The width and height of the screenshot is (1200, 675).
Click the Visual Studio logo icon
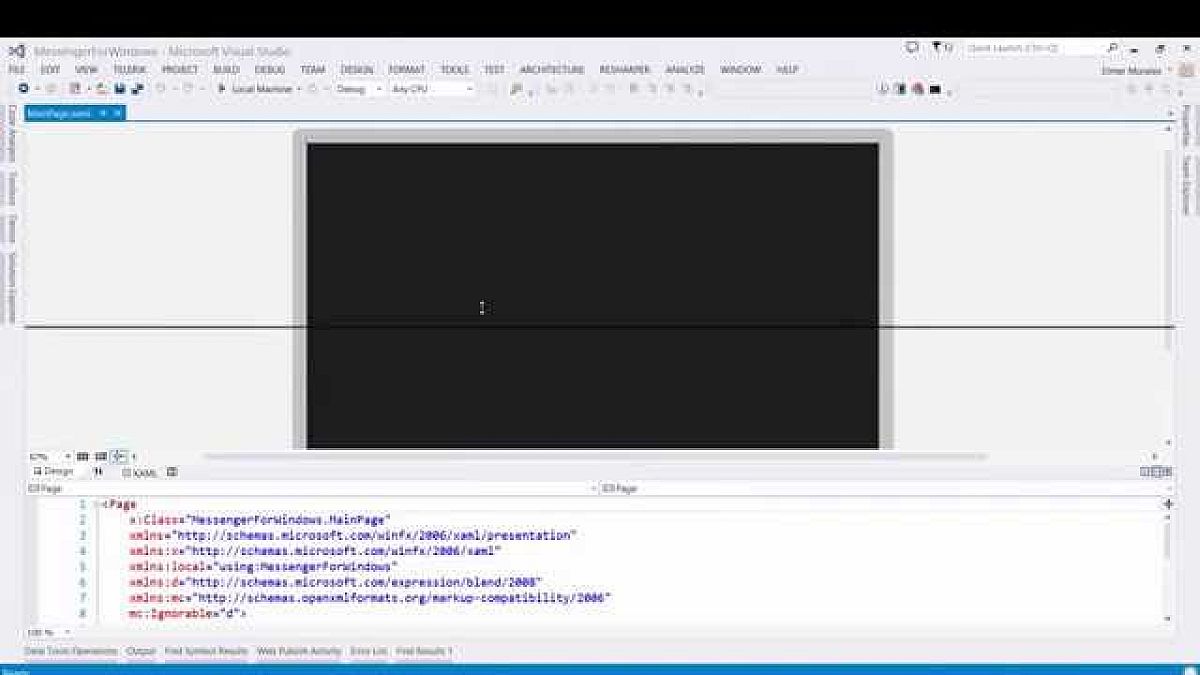click(16, 50)
